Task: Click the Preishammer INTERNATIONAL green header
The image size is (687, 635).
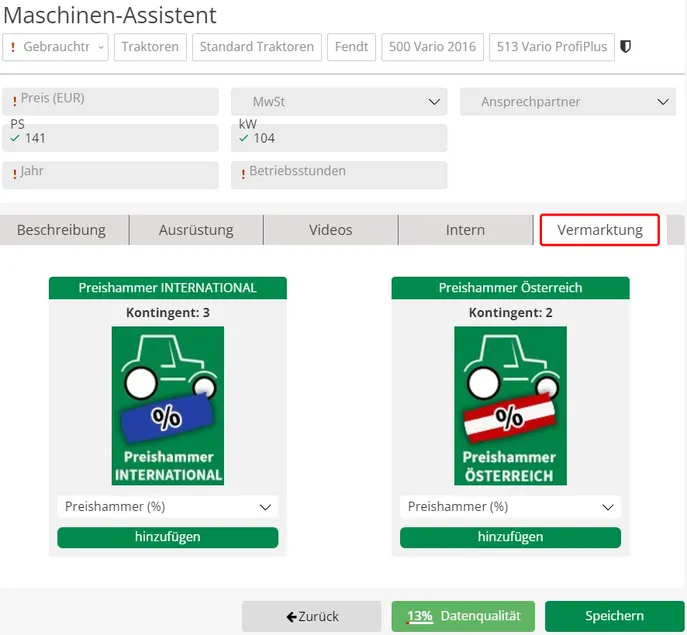Action: tap(168, 288)
